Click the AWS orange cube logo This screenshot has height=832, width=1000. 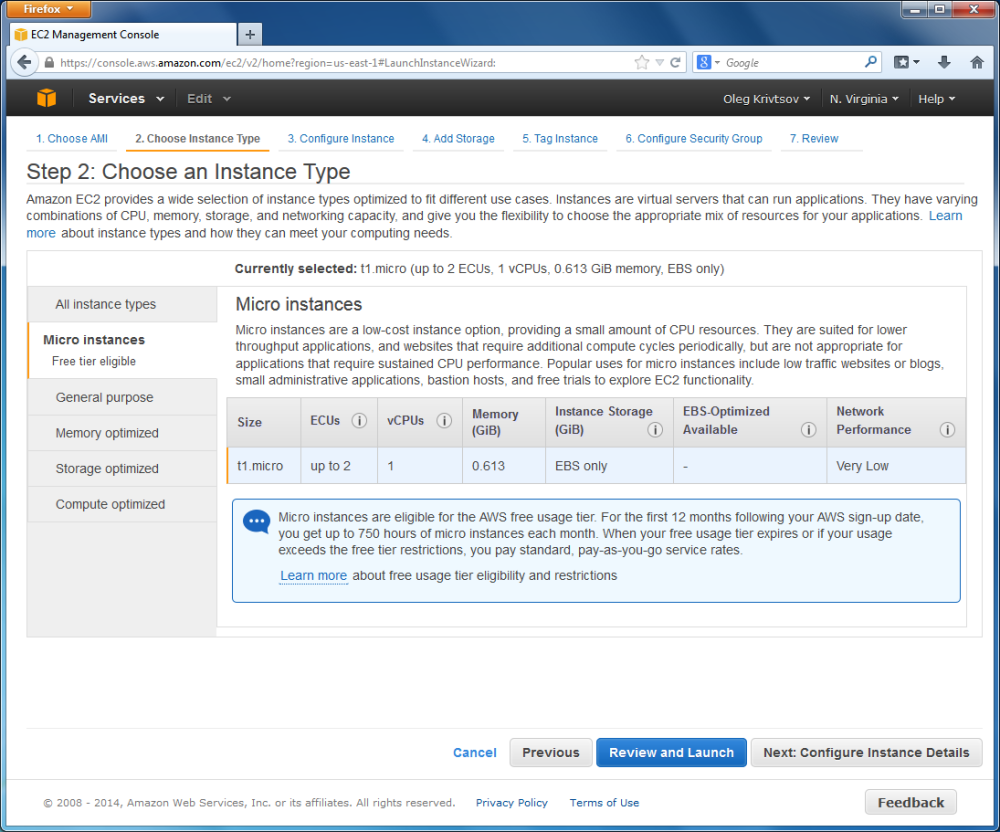tap(47, 98)
